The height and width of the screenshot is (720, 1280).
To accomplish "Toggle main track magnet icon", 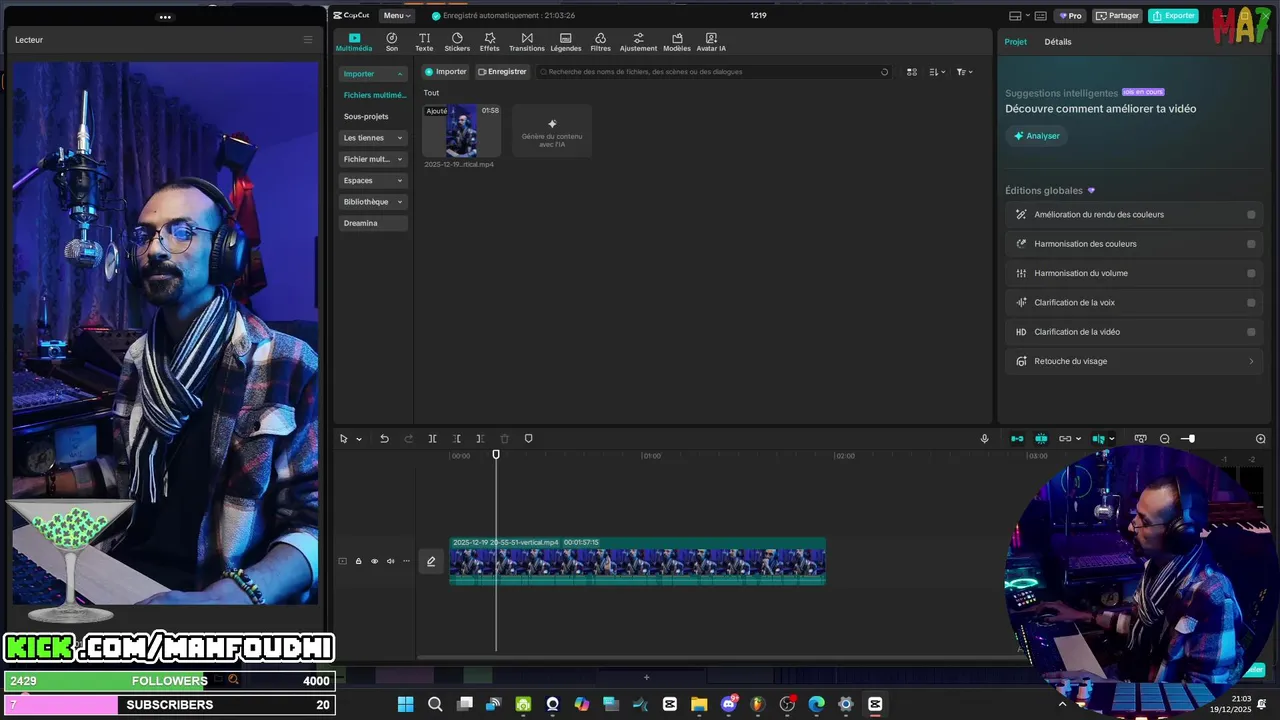I will (x=1017, y=439).
